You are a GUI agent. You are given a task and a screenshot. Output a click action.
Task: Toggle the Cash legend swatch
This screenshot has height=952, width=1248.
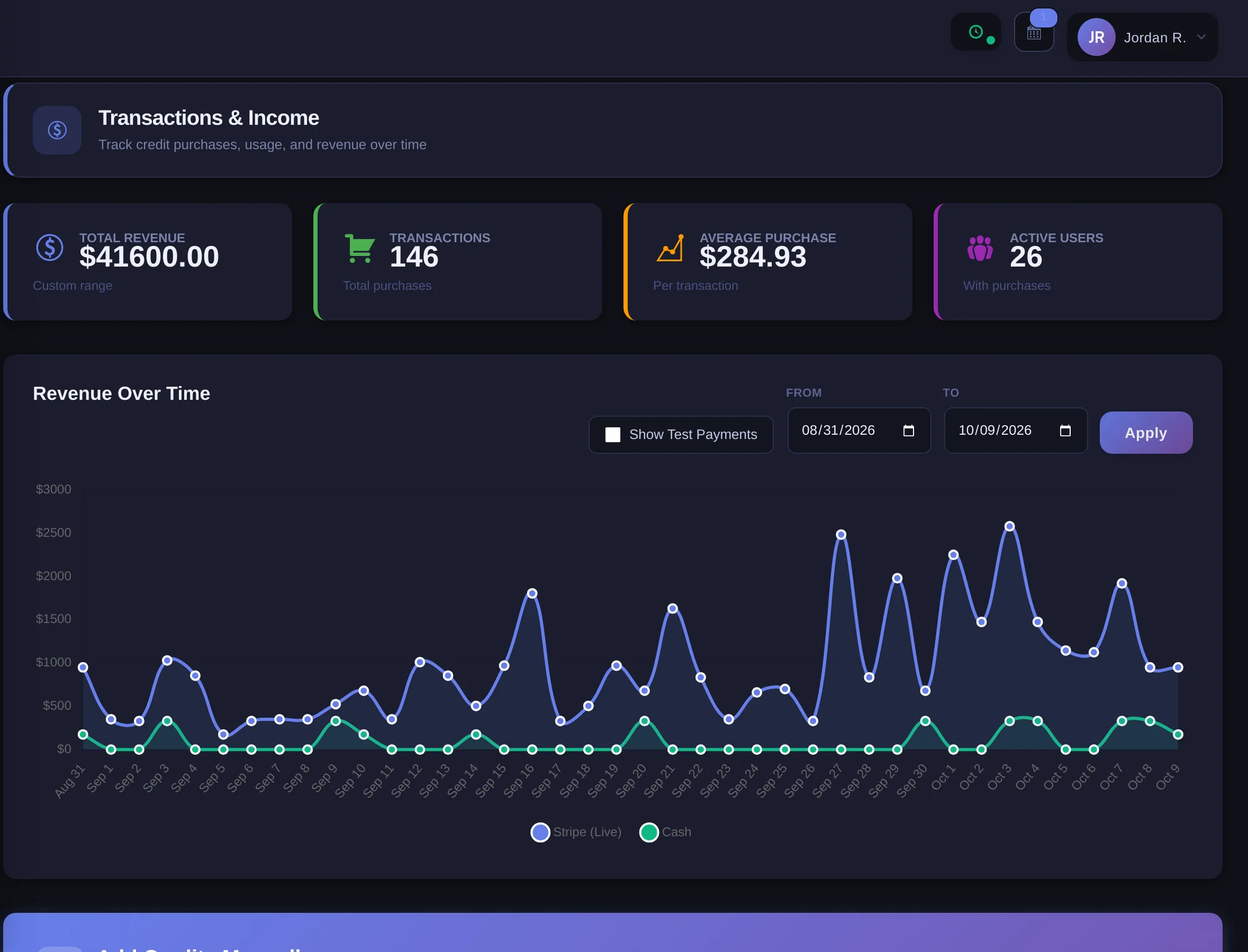pos(649,832)
